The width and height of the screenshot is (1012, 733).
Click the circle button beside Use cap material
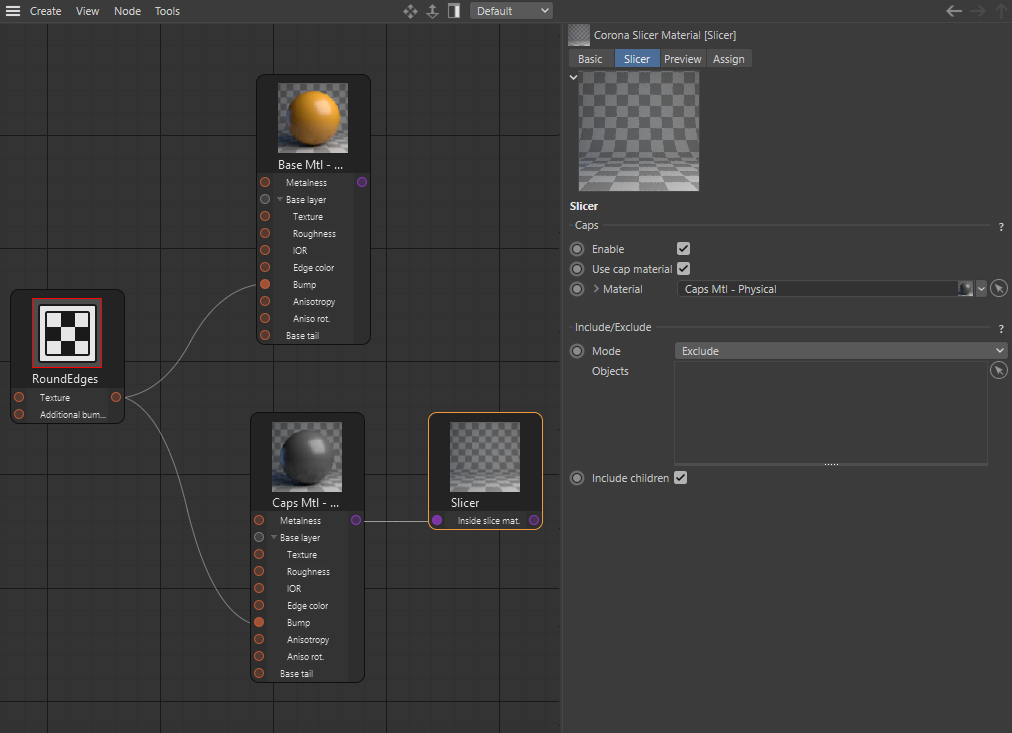(x=577, y=269)
